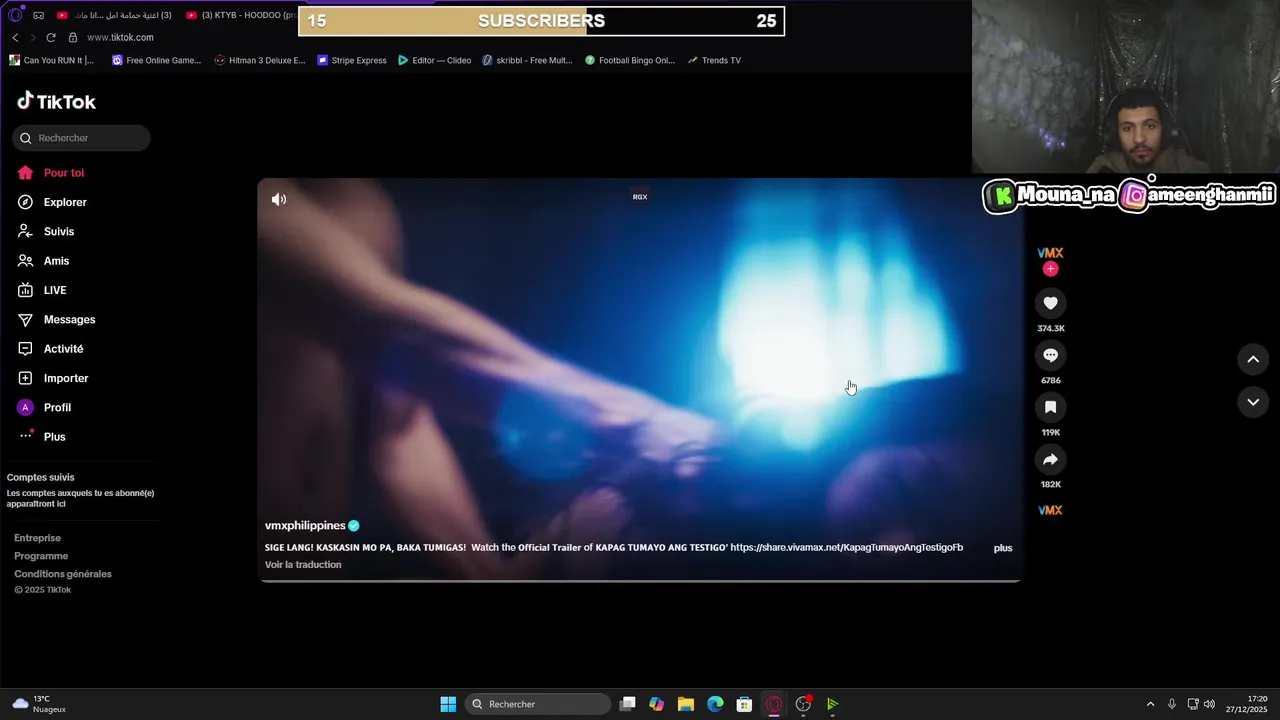Open the volume control in system tray
The height and width of the screenshot is (720, 1280).
(1209, 704)
